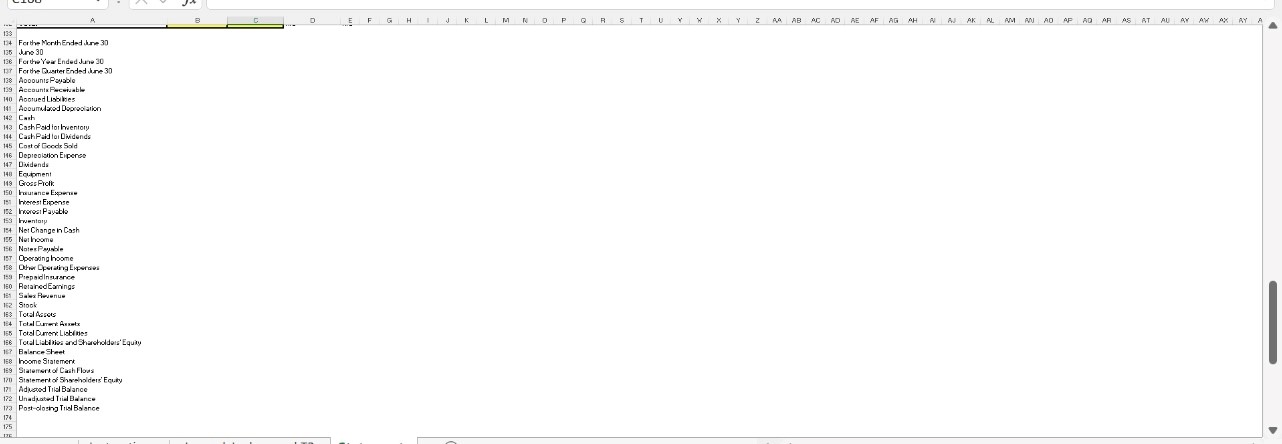The height and width of the screenshot is (444, 1282).
Task: Select the 'Post-closing Trial Balance' cell
Action: (x=92, y=407)
